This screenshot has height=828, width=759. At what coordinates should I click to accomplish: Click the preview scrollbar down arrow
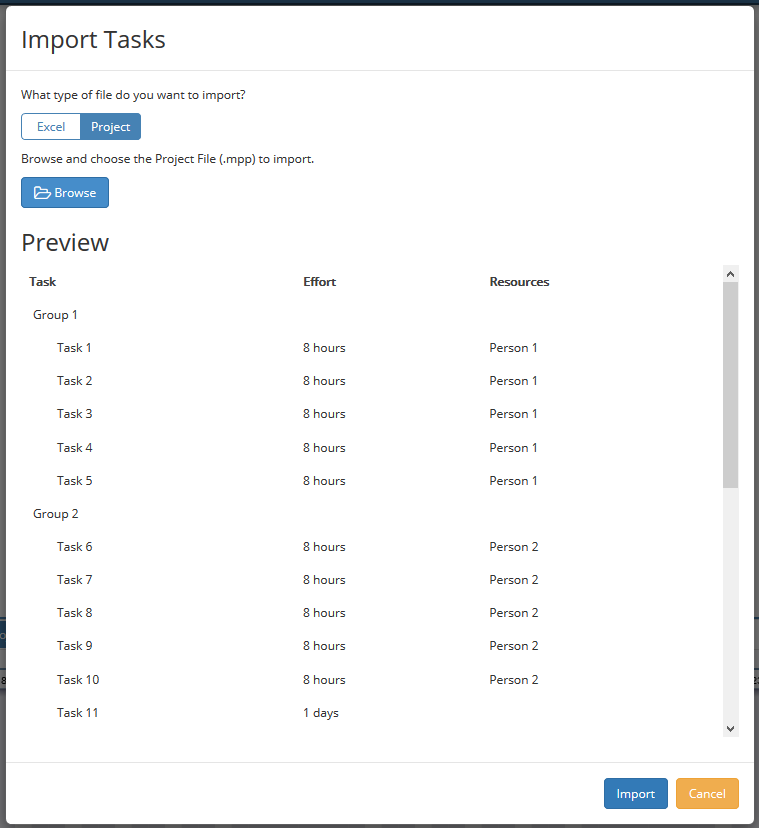[x=730, y=729]
